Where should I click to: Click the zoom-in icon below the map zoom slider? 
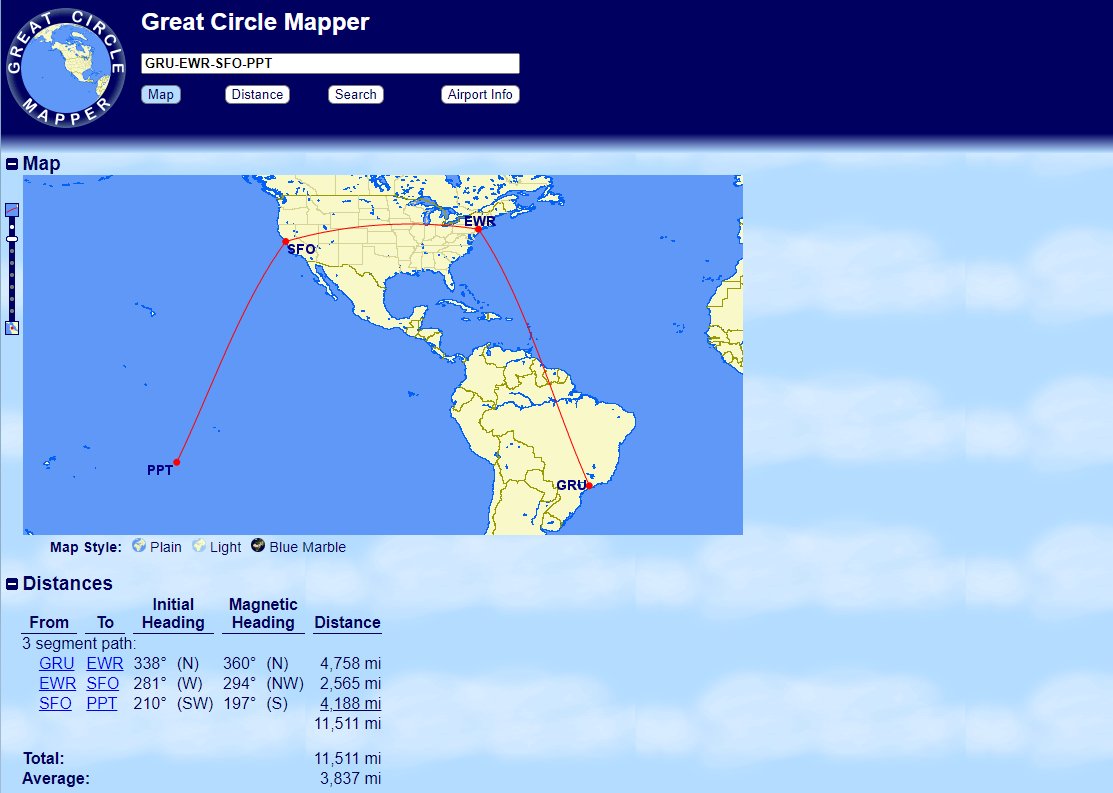pos(12,328)
